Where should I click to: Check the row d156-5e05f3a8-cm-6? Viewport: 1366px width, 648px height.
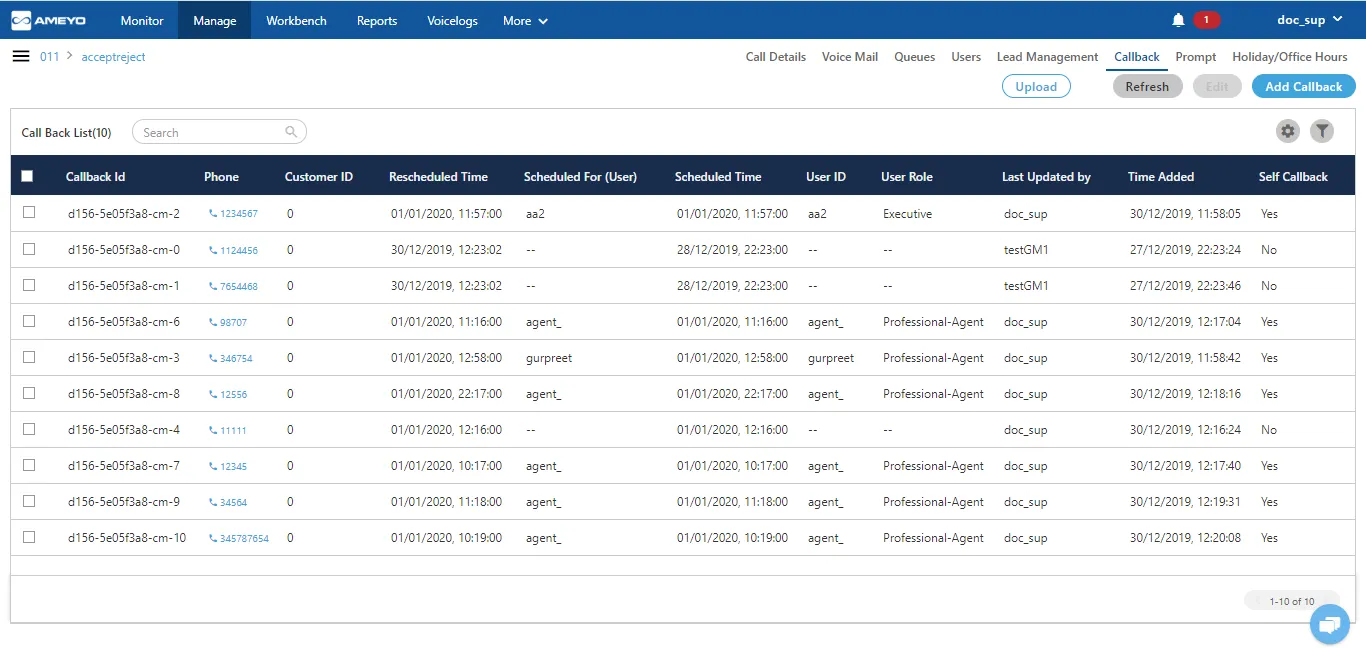(x=29, y=320)
